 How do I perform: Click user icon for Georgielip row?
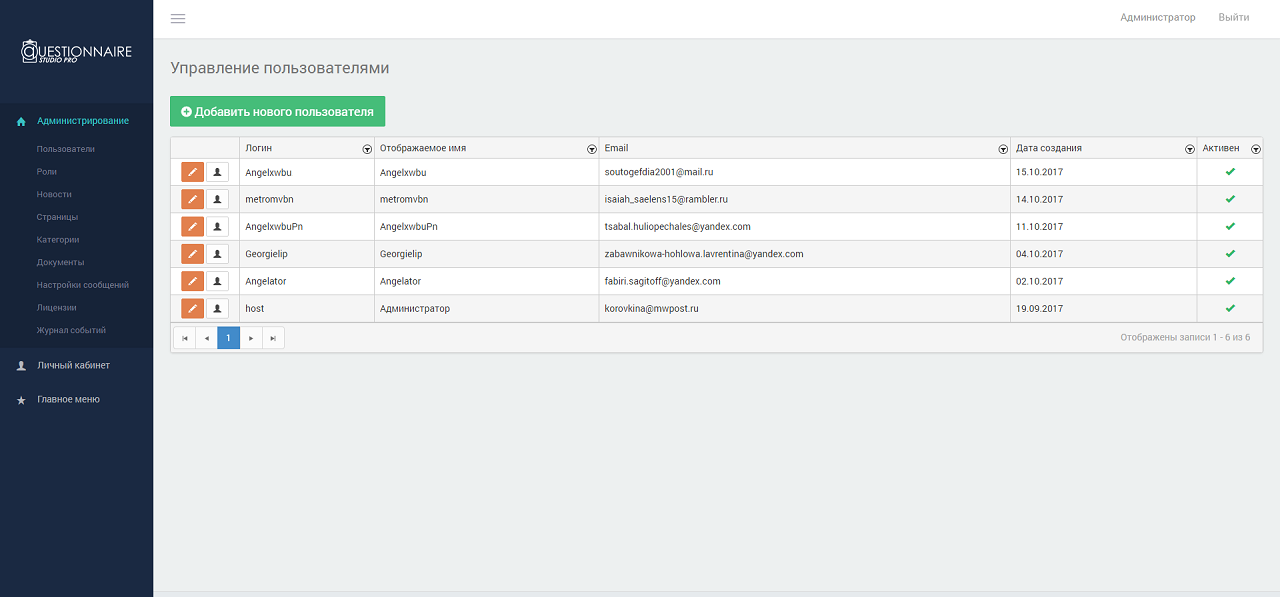point(217,254)
